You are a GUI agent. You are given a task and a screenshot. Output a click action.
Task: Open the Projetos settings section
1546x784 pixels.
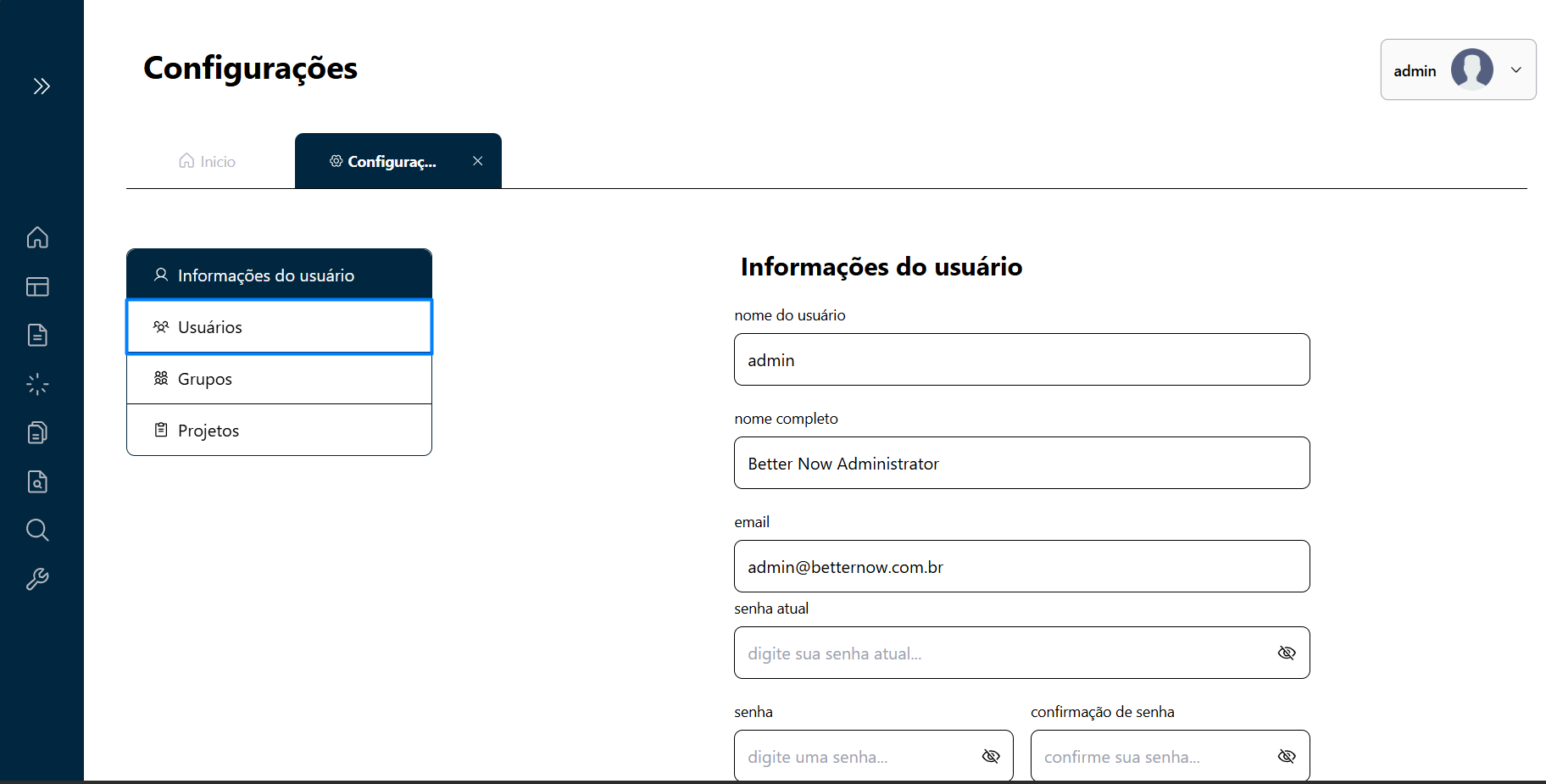280,430
